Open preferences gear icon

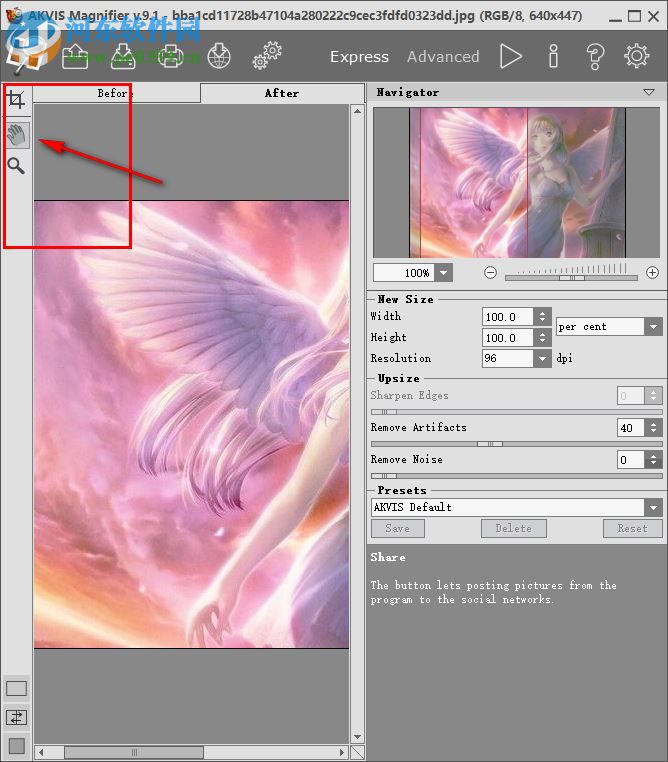[637, 56]
